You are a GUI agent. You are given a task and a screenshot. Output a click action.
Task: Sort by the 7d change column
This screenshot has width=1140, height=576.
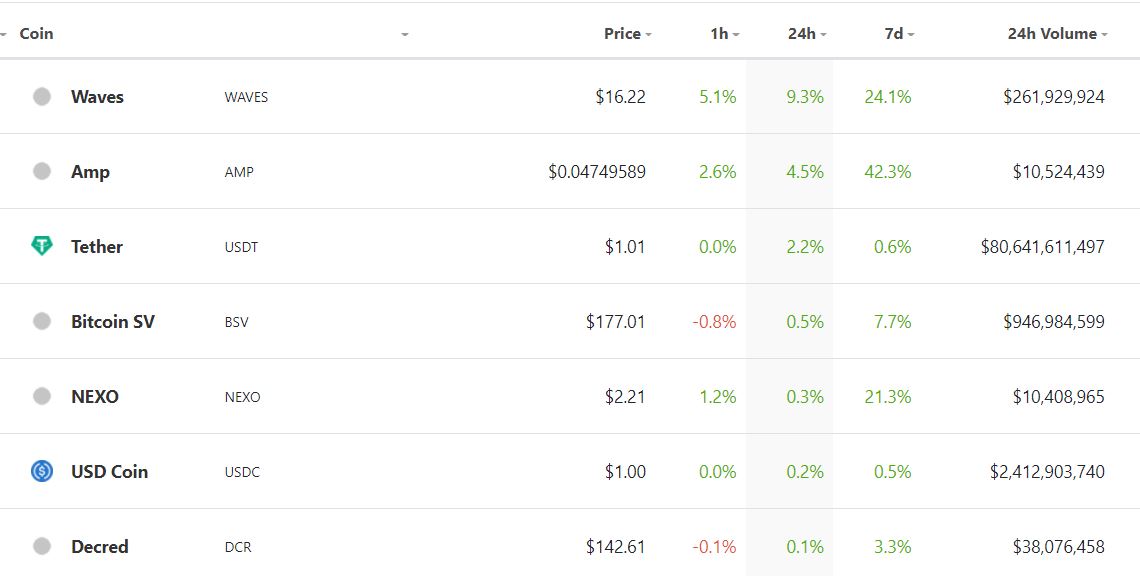899,33
